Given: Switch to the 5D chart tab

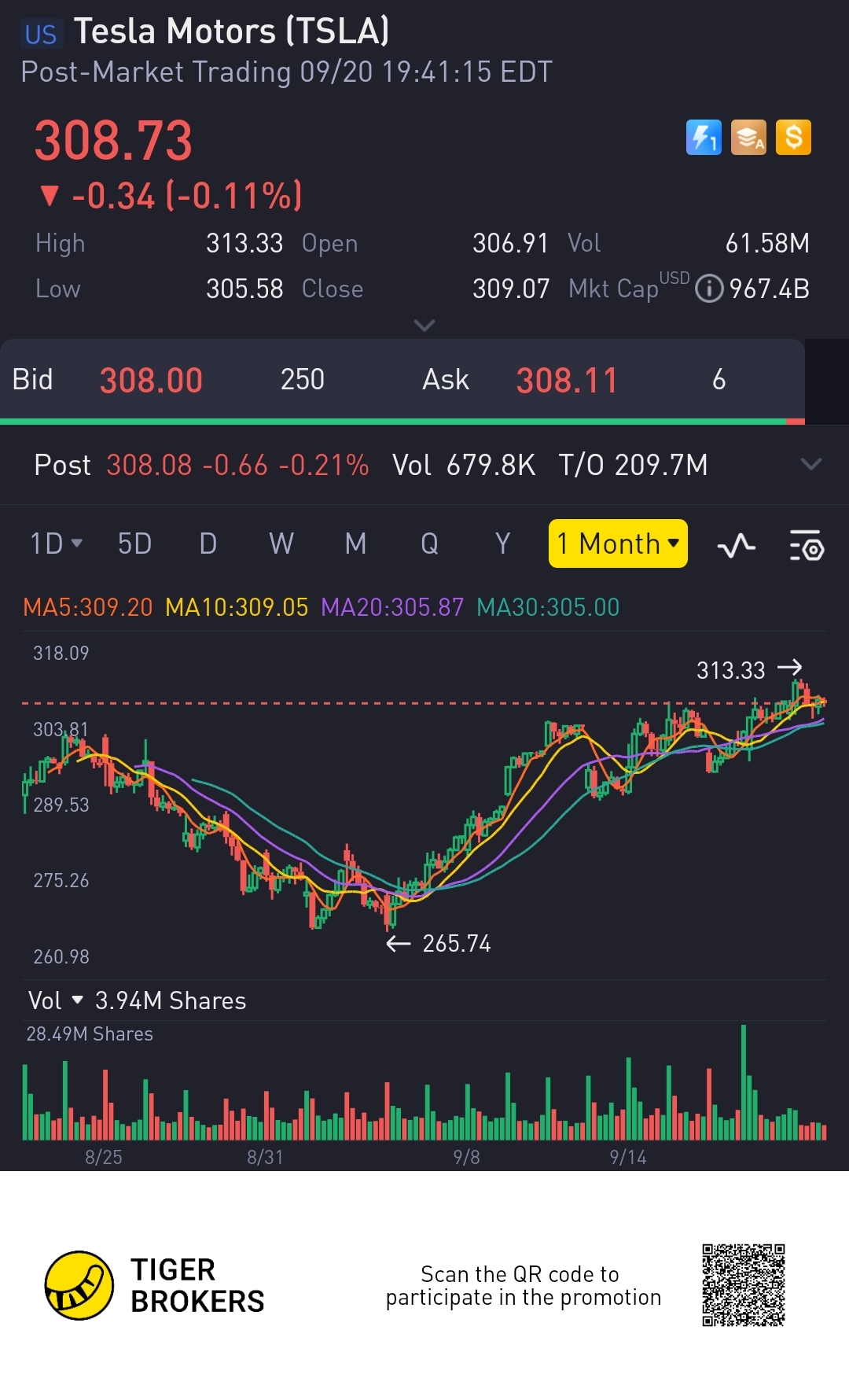Looking at the screenshot, I should [134, 543].
